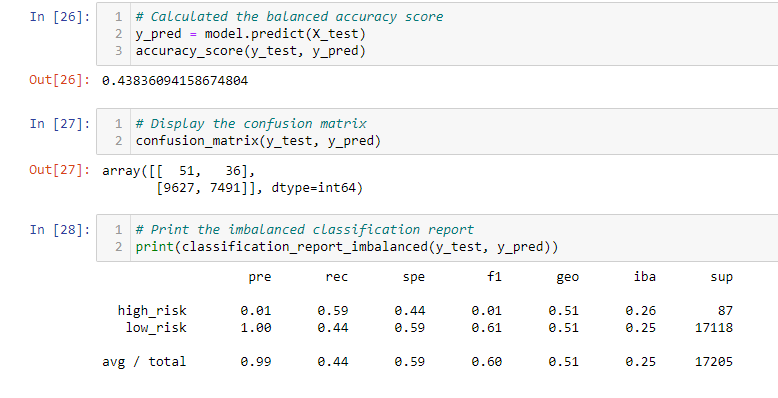Click the sup column header

click(721, 277)
